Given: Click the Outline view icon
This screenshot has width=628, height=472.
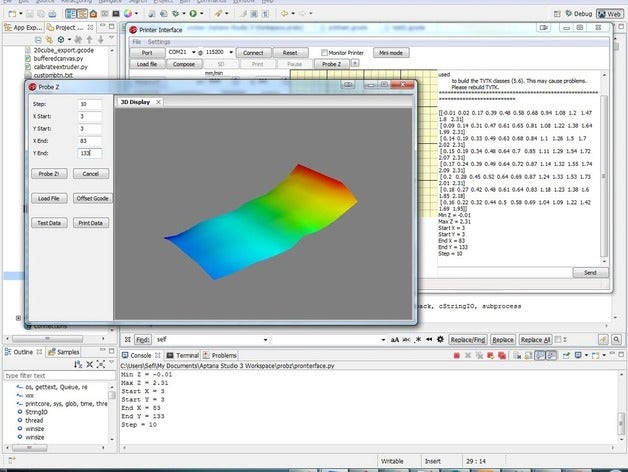Looking at the screenshot, I should coord(8,352).
